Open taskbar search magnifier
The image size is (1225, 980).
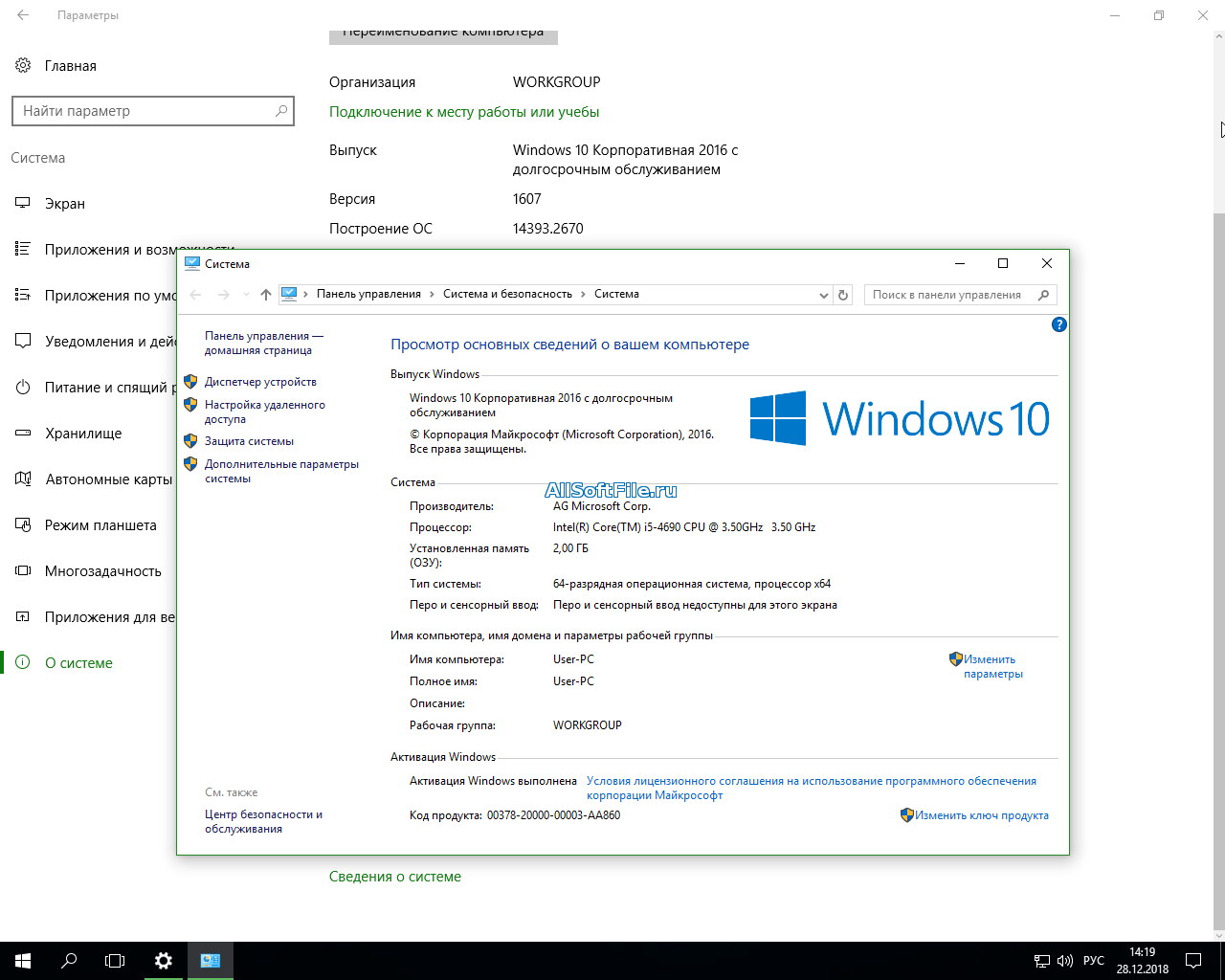point(69,961)
